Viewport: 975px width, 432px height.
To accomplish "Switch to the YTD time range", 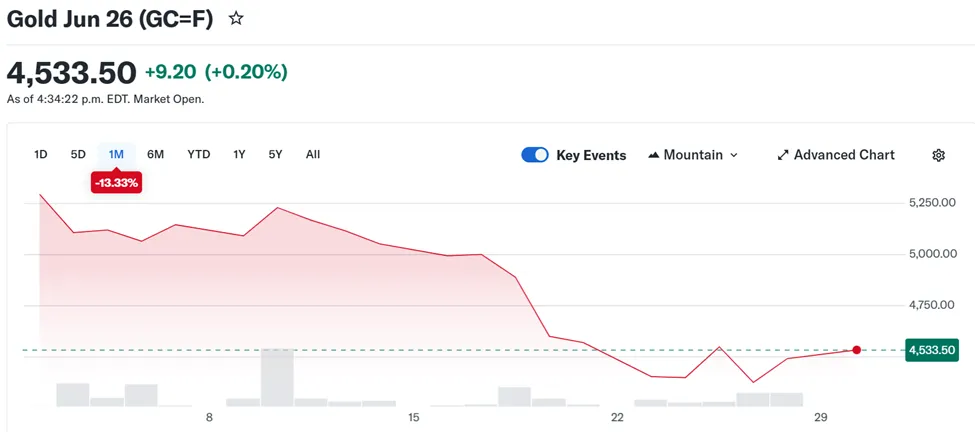I will (x=199, y=154).
